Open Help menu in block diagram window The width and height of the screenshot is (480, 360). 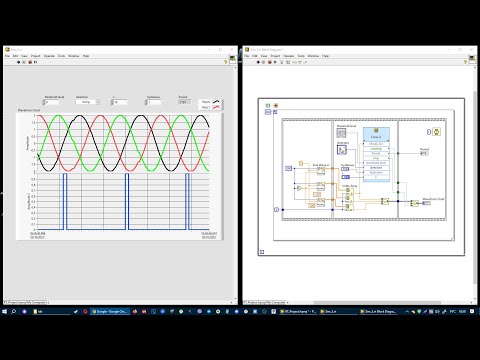point(326,56)
